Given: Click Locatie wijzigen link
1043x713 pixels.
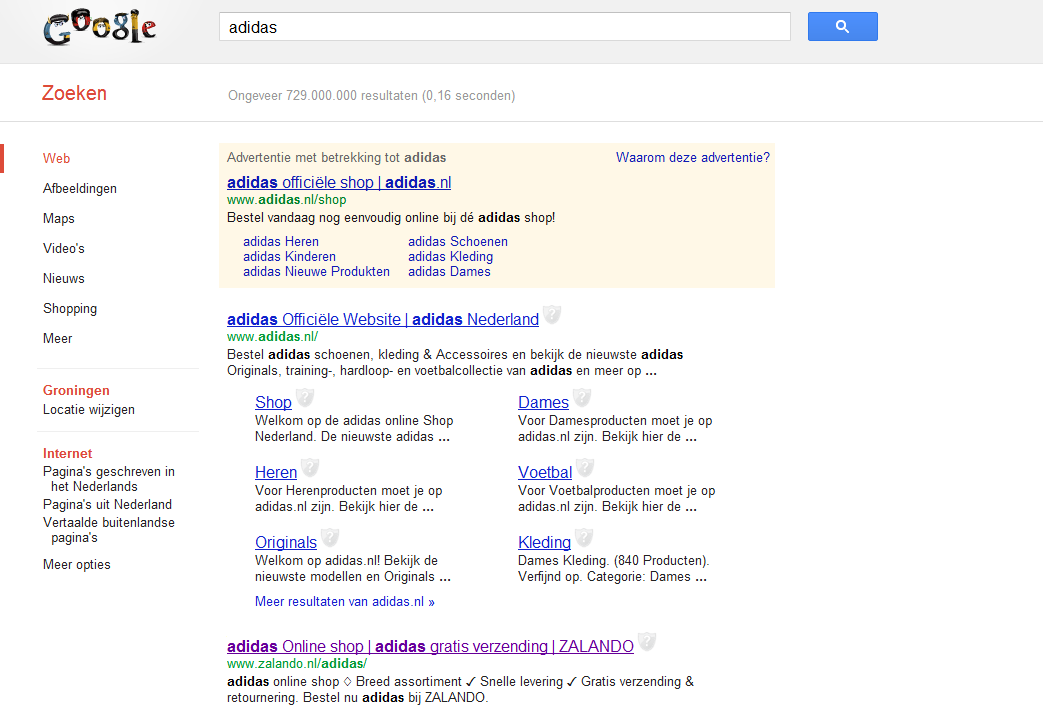Looking at the screenshot, I should coord(88,410).
